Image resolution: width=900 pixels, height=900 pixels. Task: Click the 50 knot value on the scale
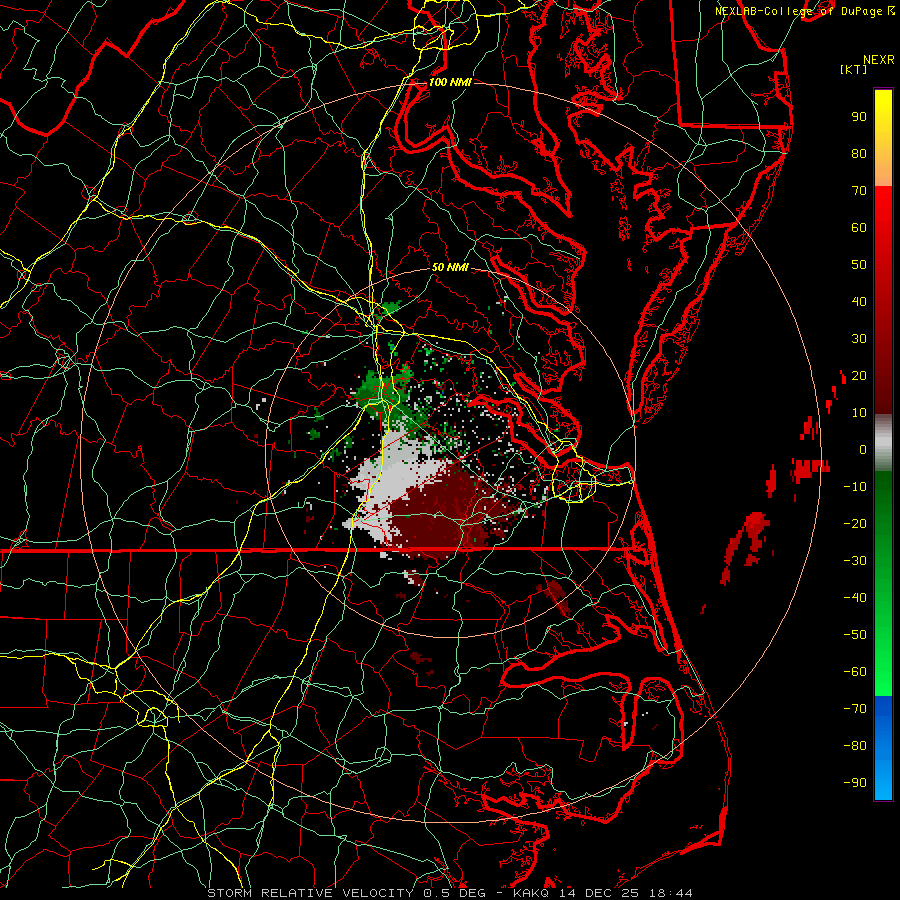859,265
